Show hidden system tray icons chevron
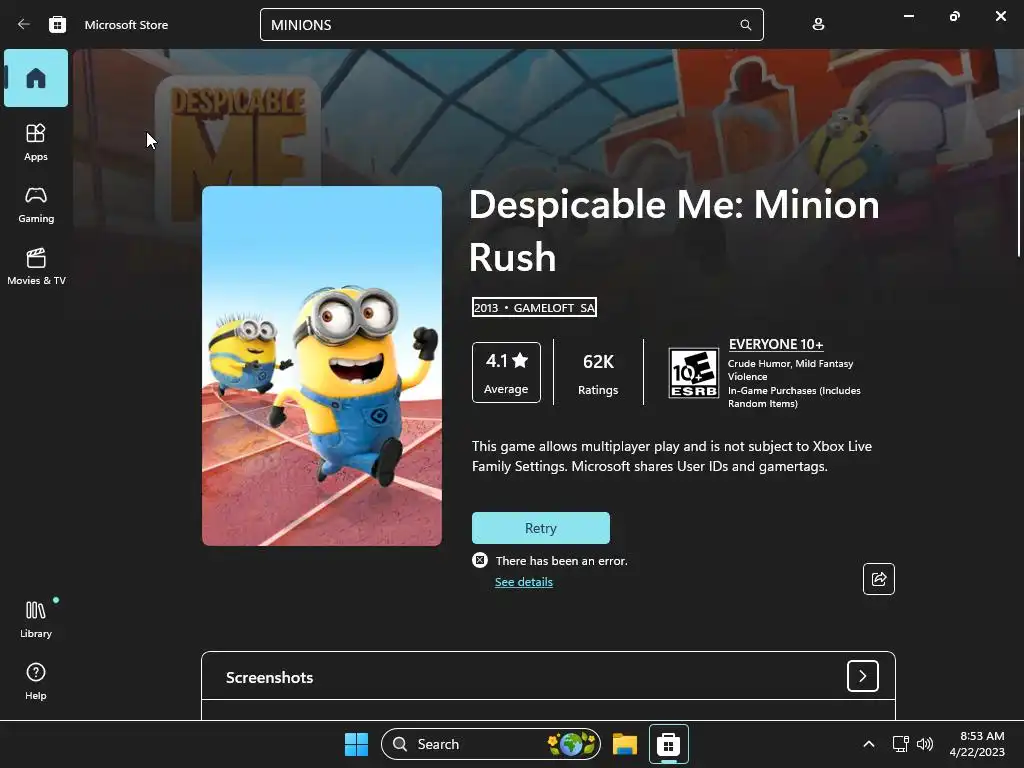This screenshot has height=768, width=1024. click(869, 744)
